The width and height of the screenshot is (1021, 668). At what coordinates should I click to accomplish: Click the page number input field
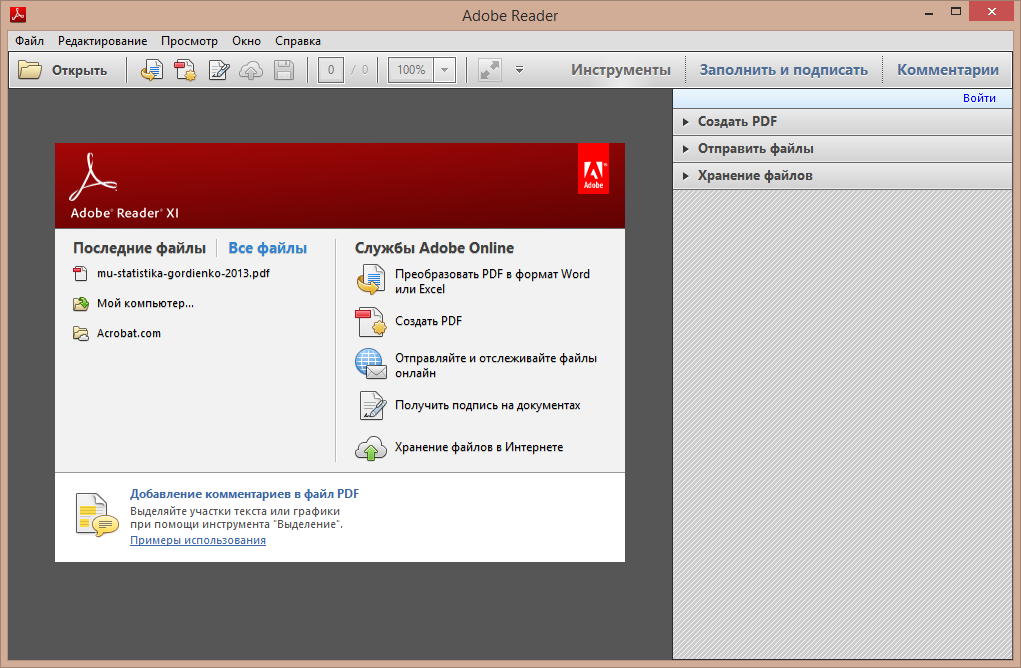click(331, 70)
